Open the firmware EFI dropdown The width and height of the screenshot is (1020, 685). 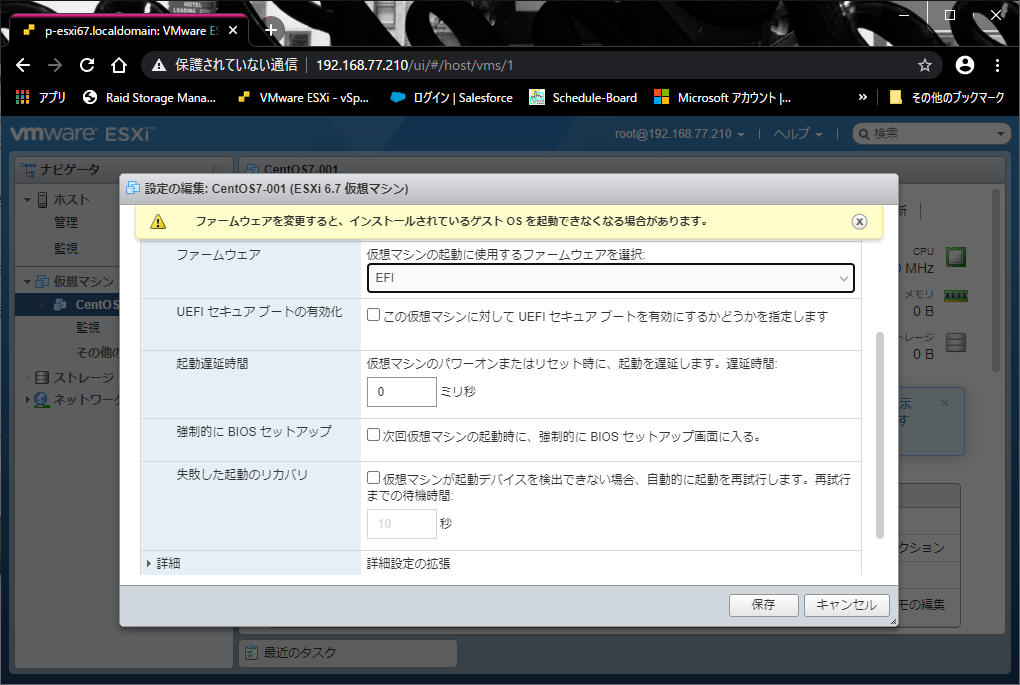coord(610,278)
